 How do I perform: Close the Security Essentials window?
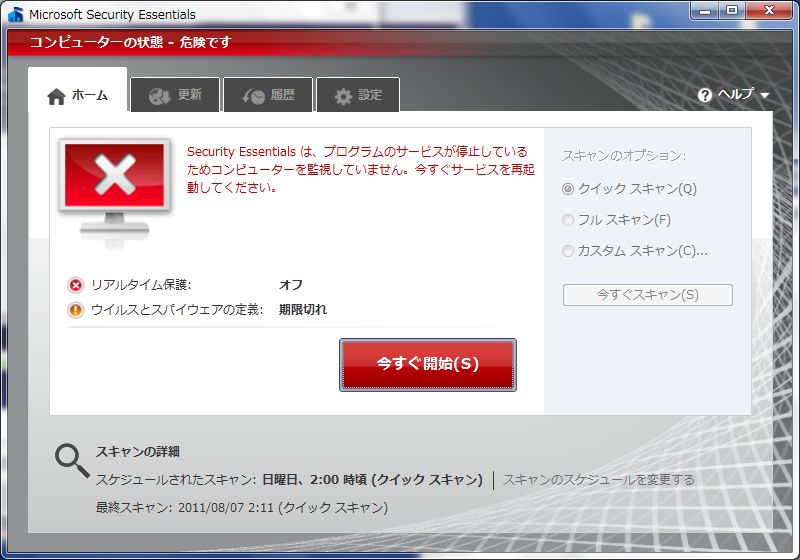click(x=769, y=10)
